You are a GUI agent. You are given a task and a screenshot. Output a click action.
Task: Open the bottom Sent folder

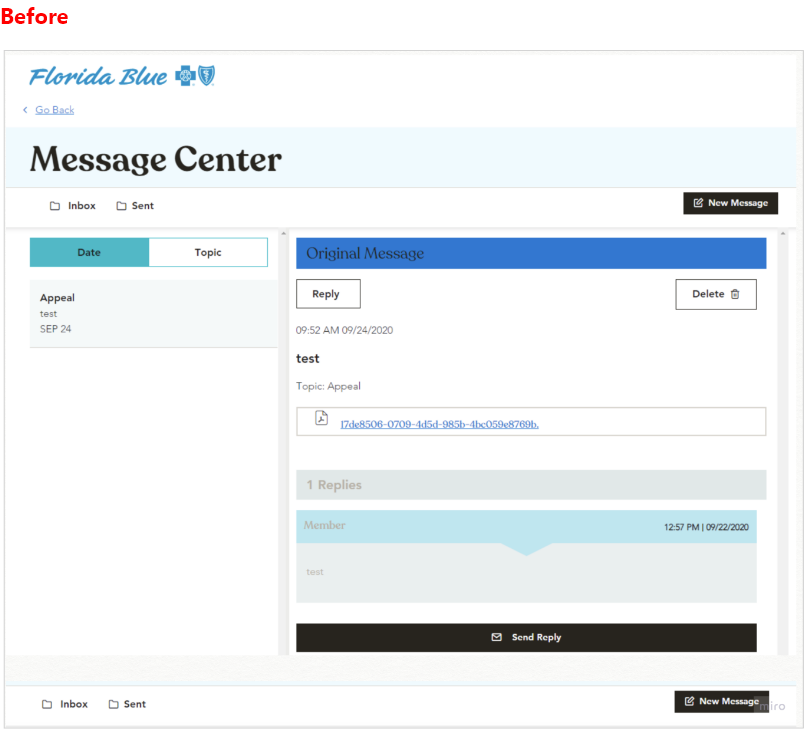pos(127,704)
